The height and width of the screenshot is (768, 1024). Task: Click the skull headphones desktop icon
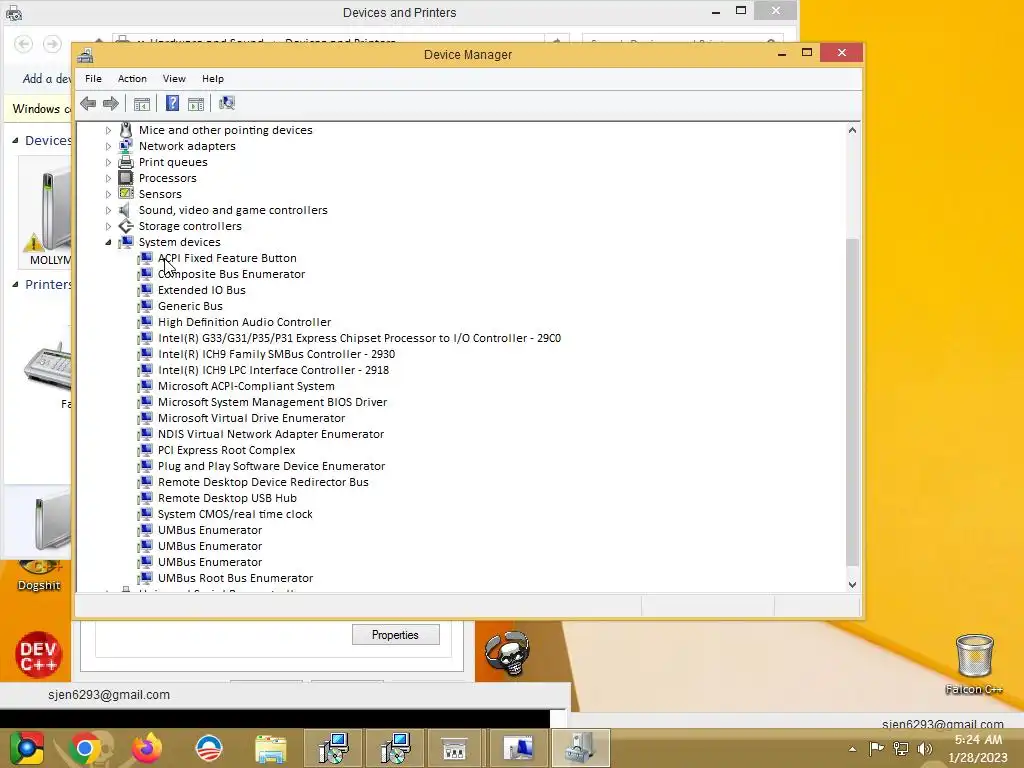[x=507, y=652]
